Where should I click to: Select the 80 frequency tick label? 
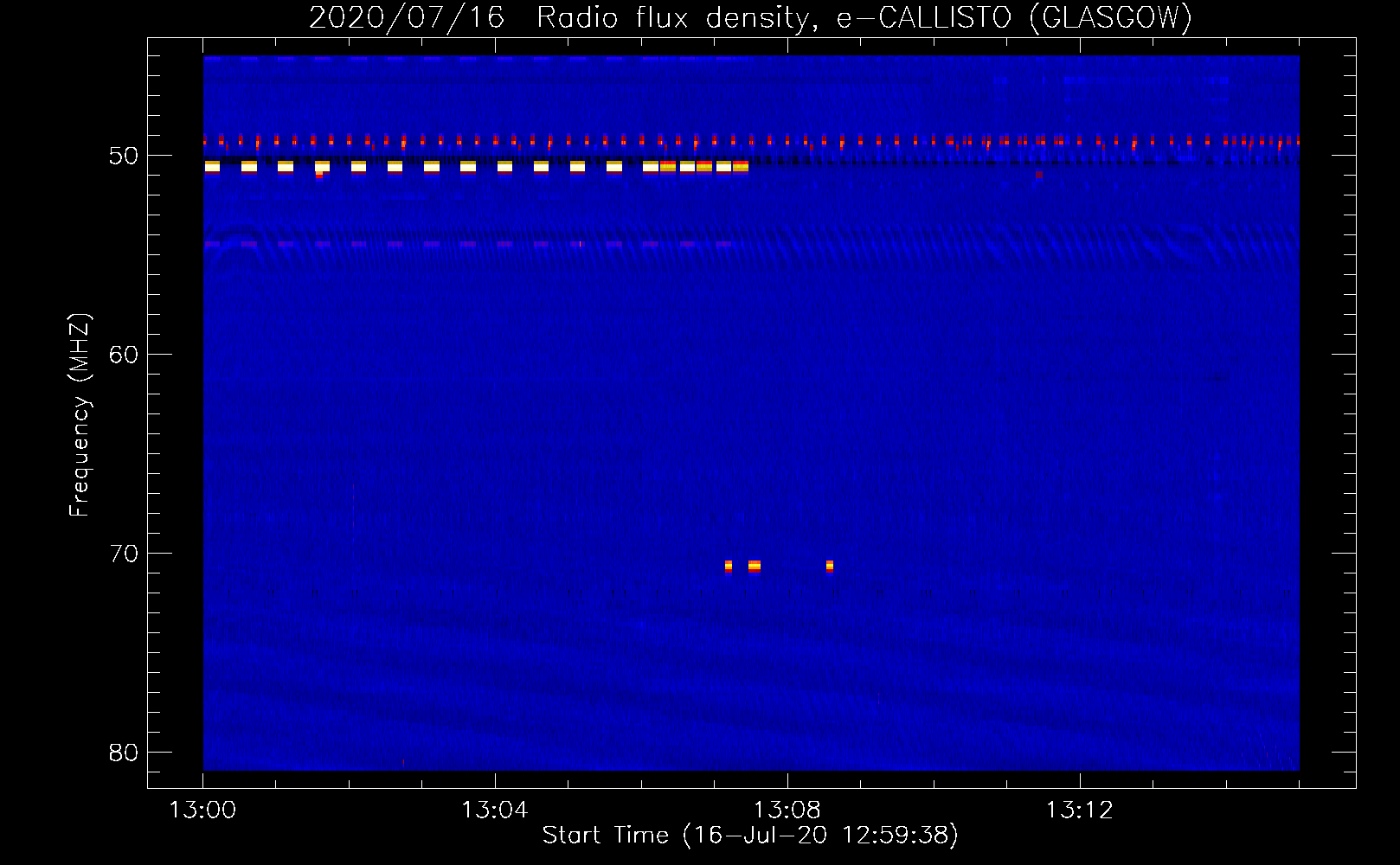point(124,753)
